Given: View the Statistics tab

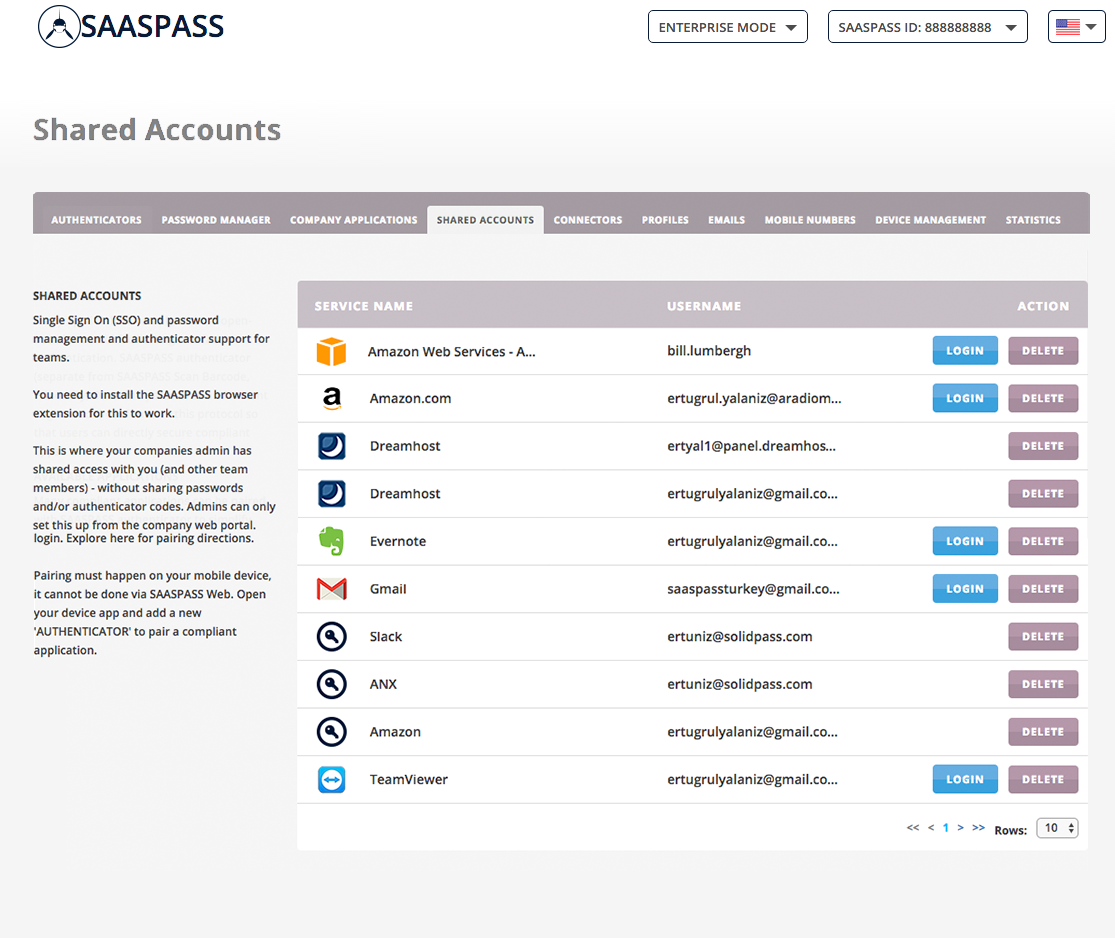Looking at the screenshot, I should [x=1033, y=220].
